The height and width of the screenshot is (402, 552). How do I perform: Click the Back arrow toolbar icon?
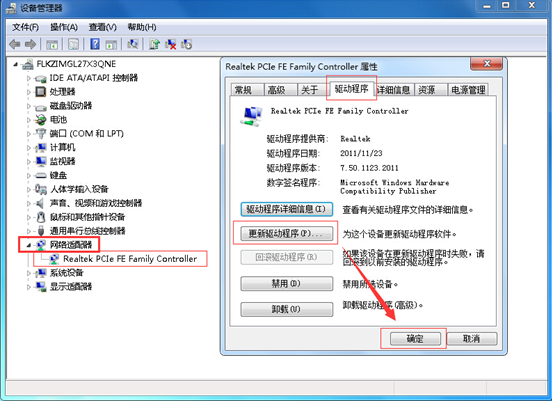coord(15,44)
